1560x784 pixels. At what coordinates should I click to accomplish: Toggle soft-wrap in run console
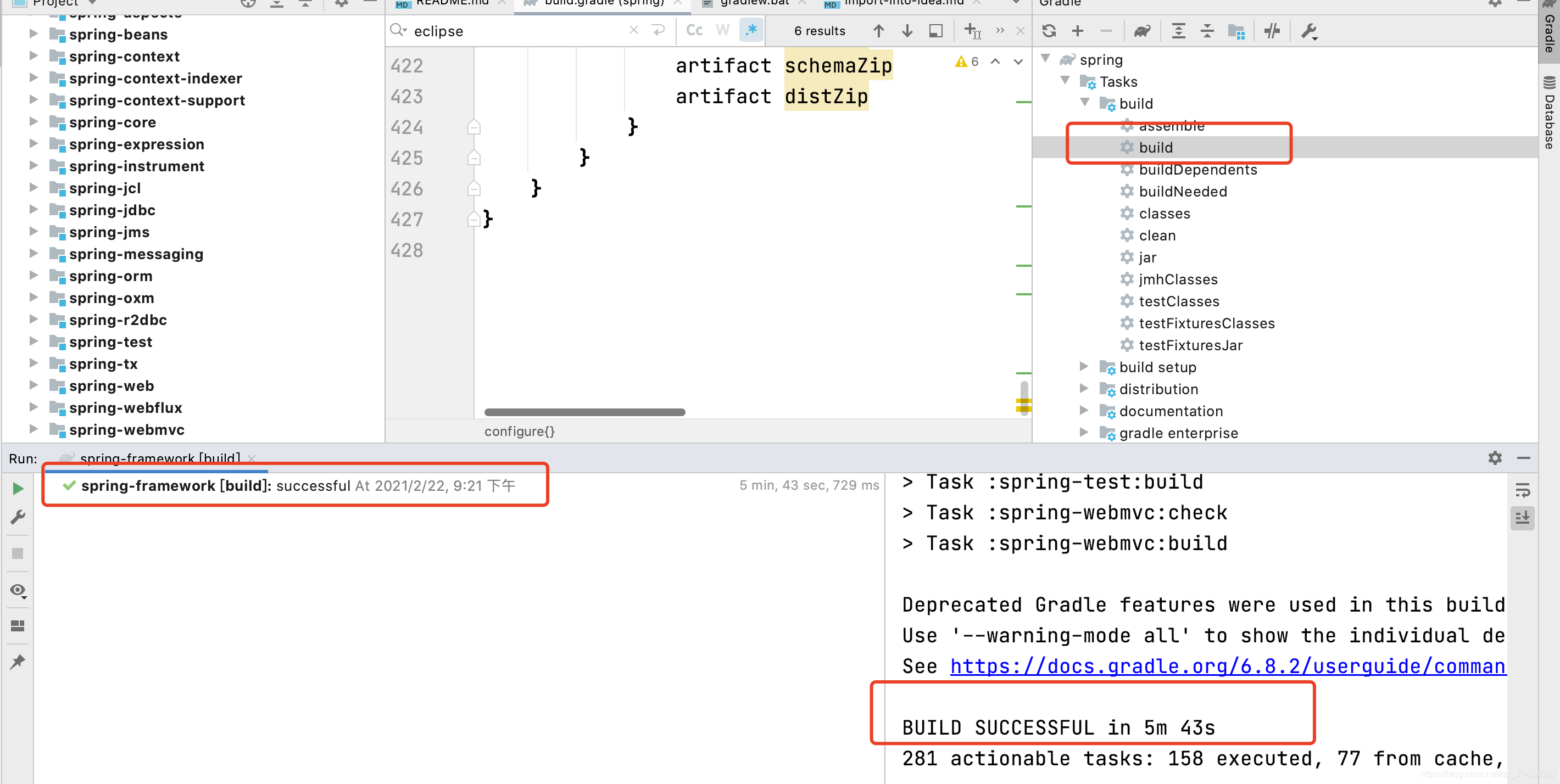click(x=1522, y=490)
